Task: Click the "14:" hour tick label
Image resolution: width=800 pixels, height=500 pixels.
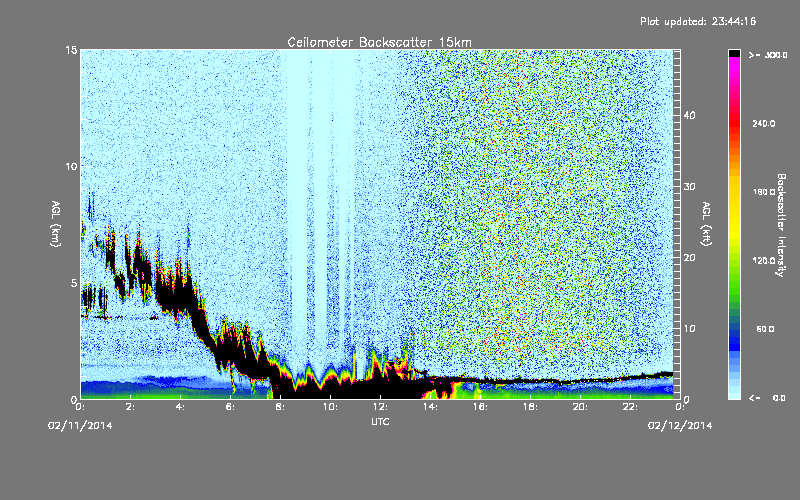Action: pos(430,407)
